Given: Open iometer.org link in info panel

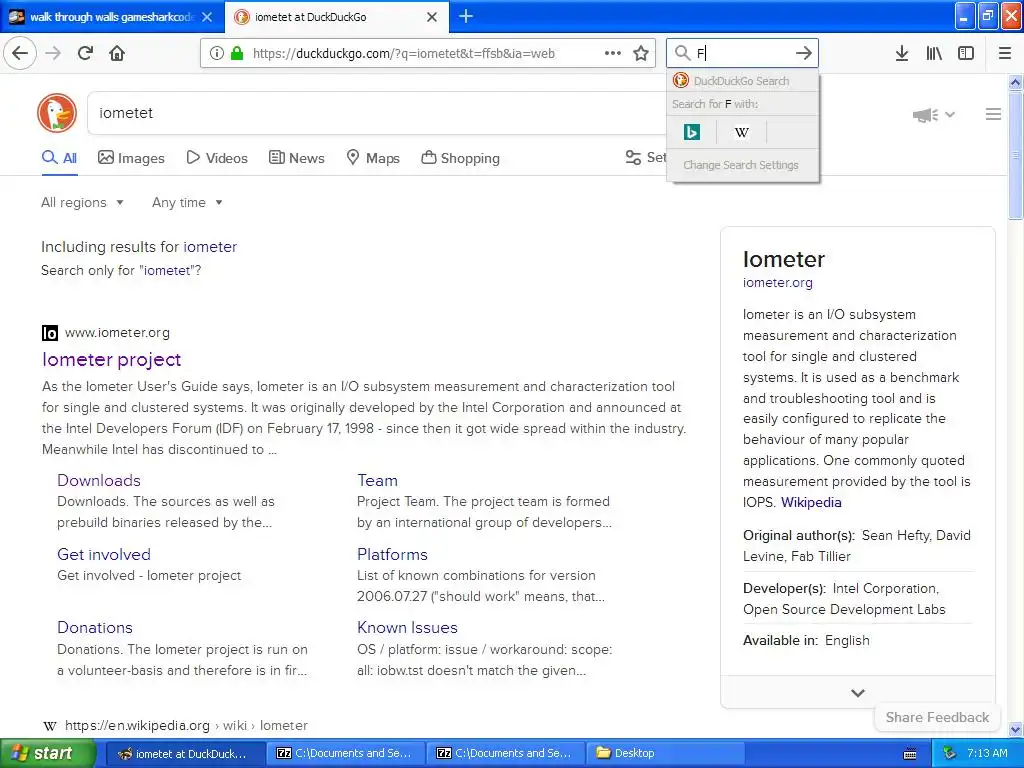Looking at the screenshot, I should (x=777, y=283).
